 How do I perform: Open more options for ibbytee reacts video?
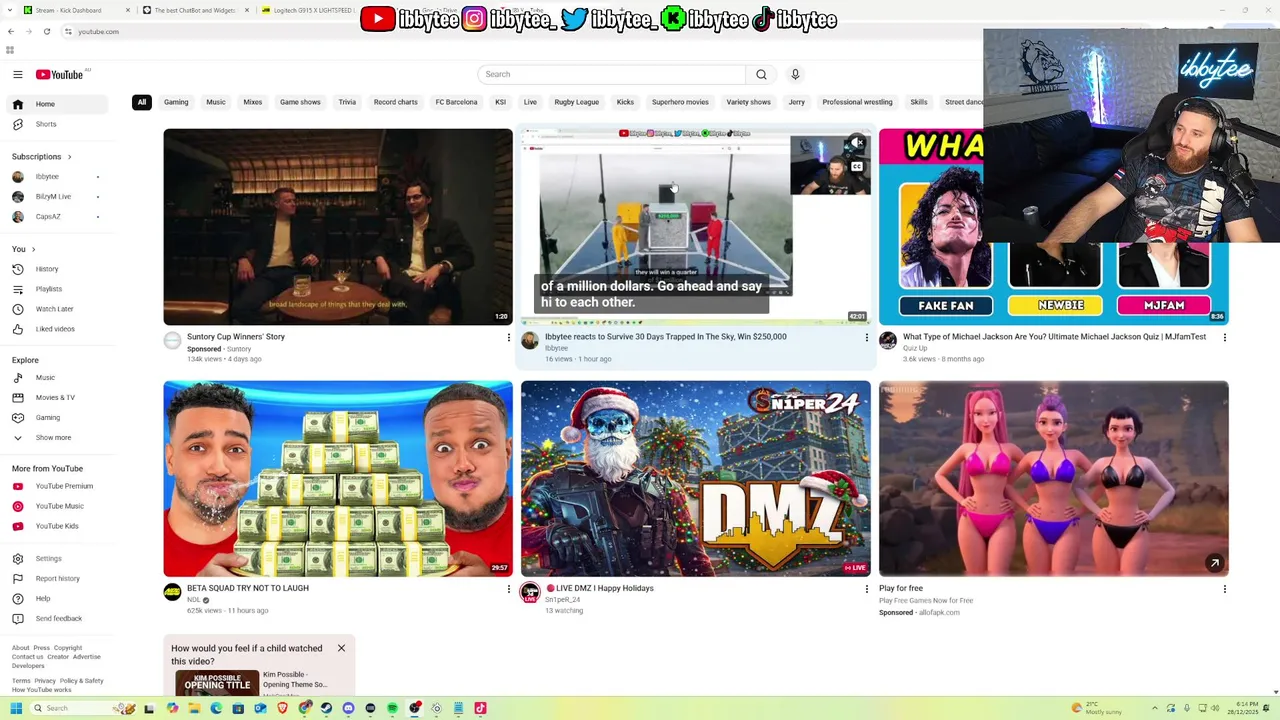867,338
